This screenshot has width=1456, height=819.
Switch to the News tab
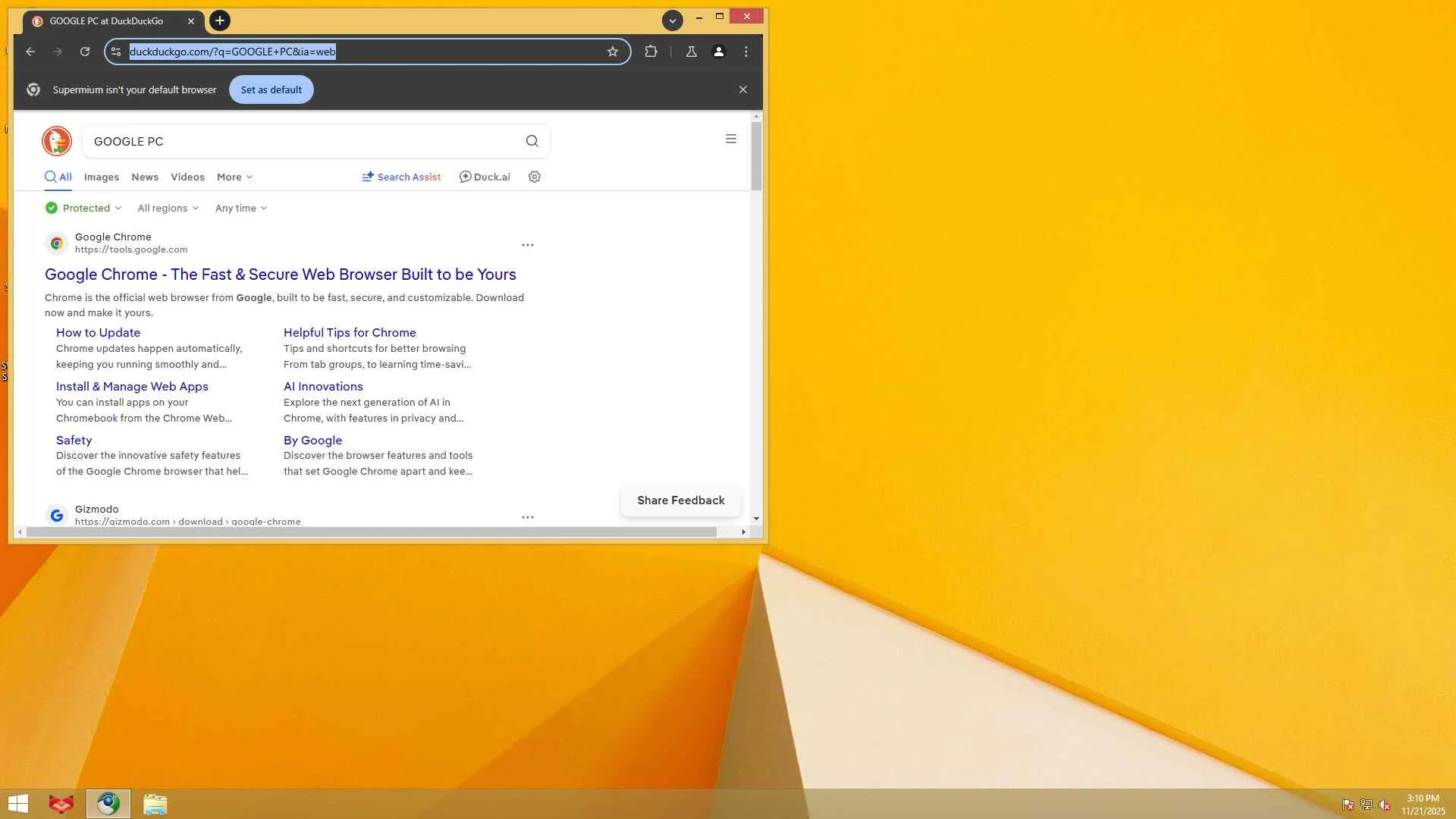click(145, 177)
